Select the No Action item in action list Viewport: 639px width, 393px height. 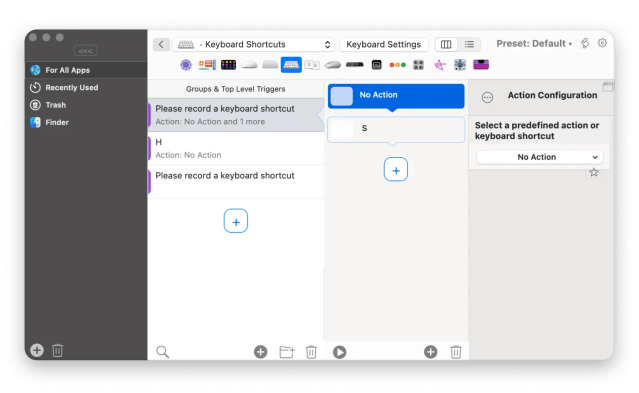[x=396, y=96]
